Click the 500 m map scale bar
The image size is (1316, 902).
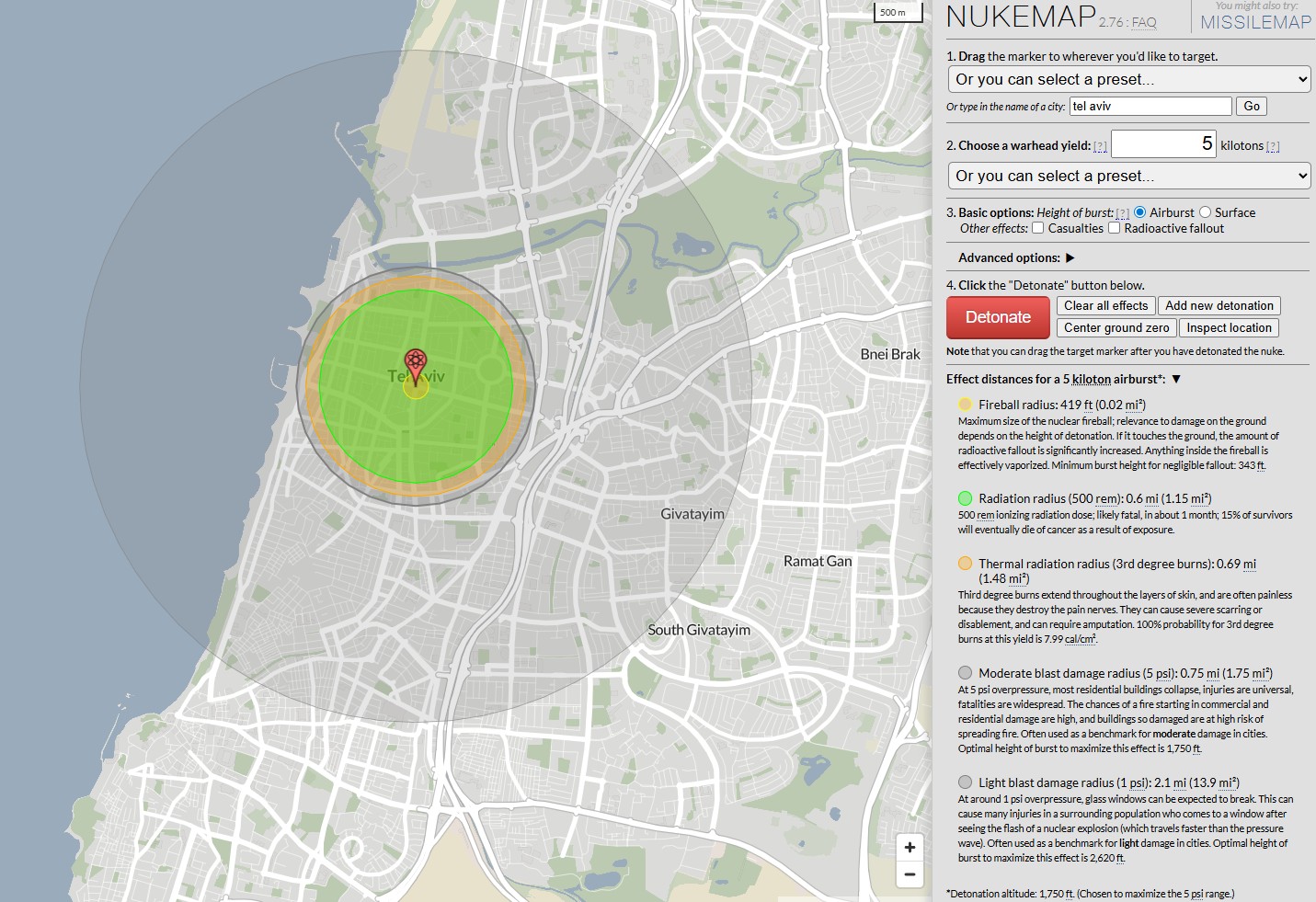click(x=898, y=12)
